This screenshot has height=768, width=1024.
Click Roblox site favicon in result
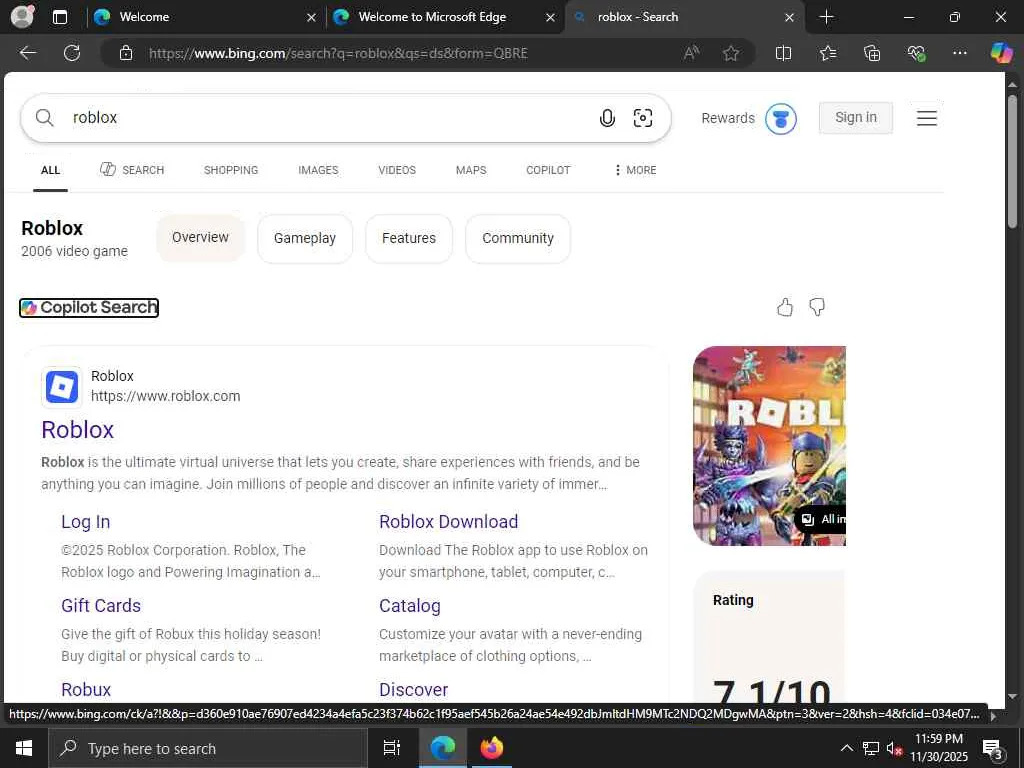pos(62,387)
